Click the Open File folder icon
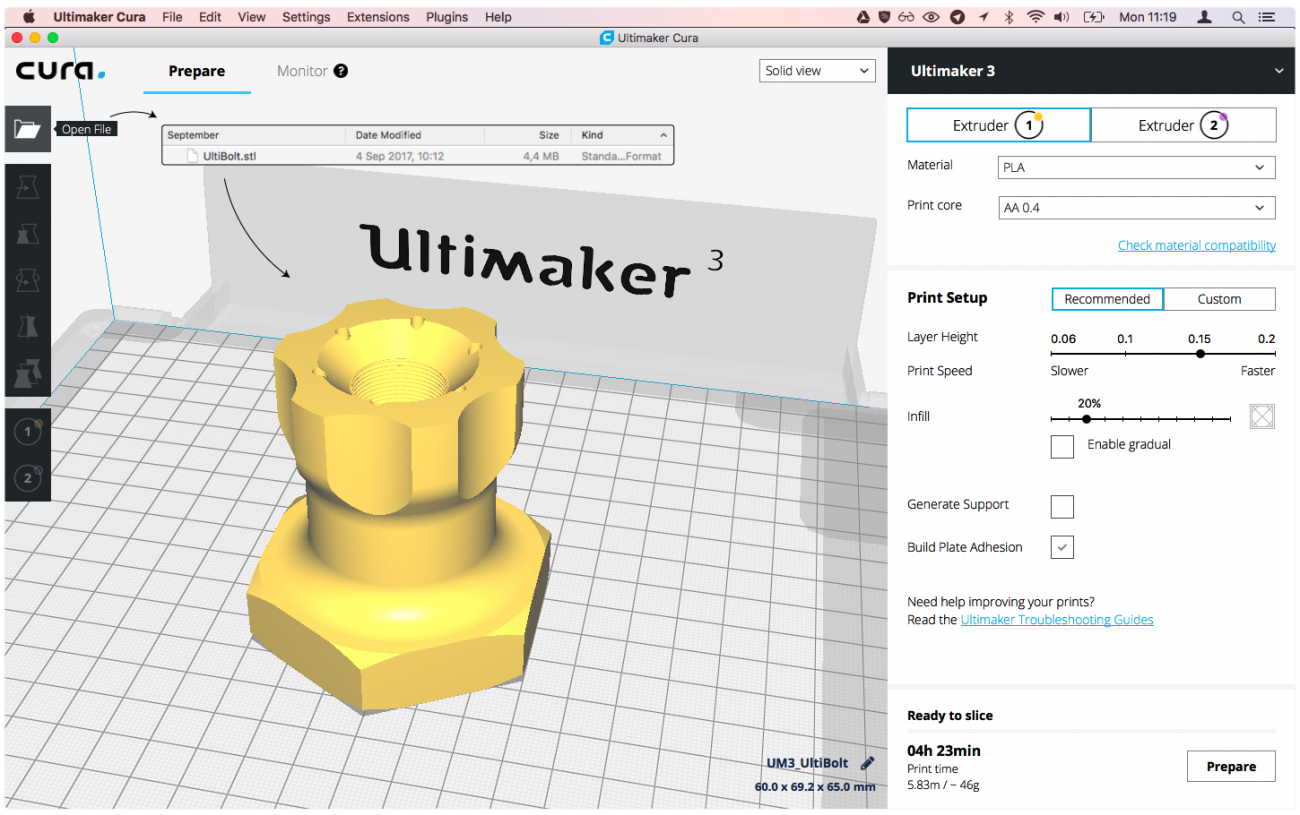The image size is (1300, 815). [x=27, y=129]
